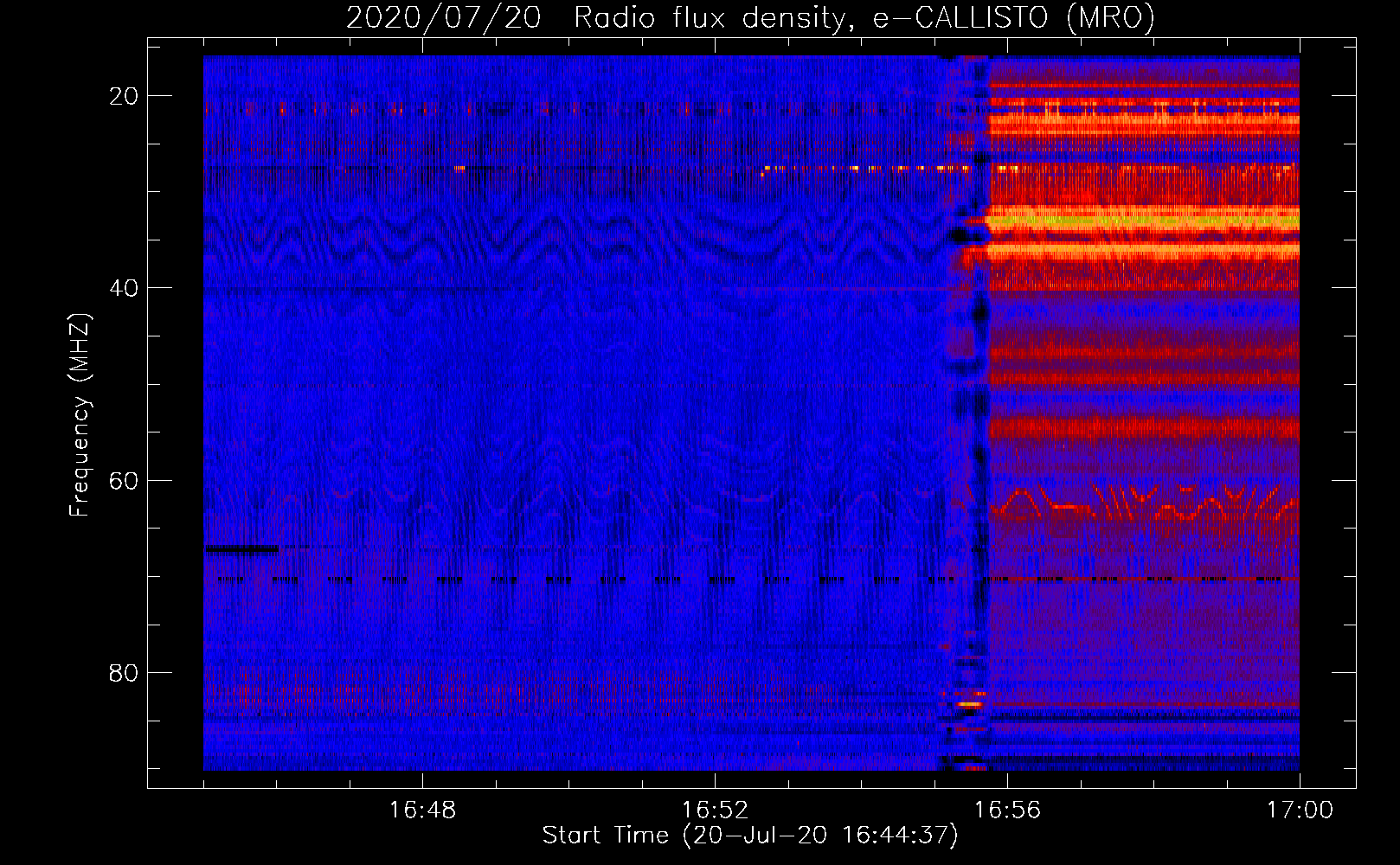Click the '16:48' time tick label
The height and width of the screenshot is (865, 1400).
pos(422,811)
